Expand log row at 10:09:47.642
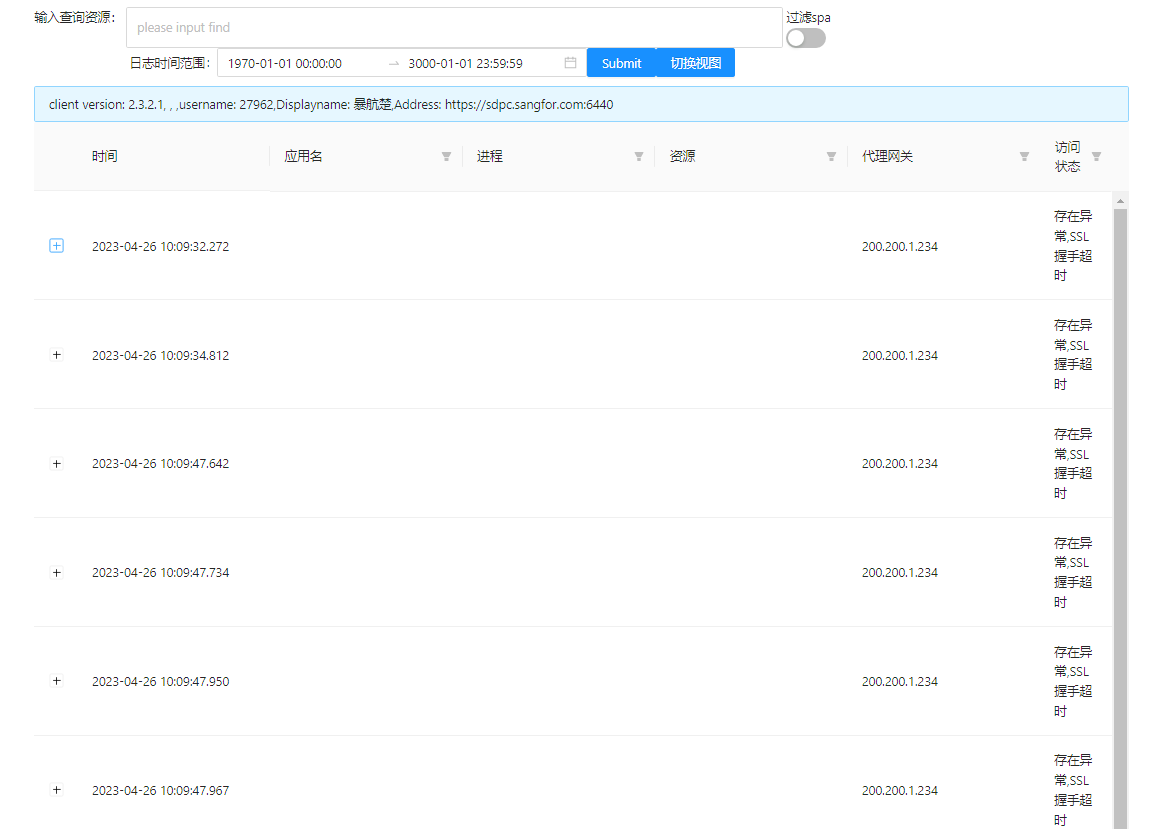 (57, 464)
